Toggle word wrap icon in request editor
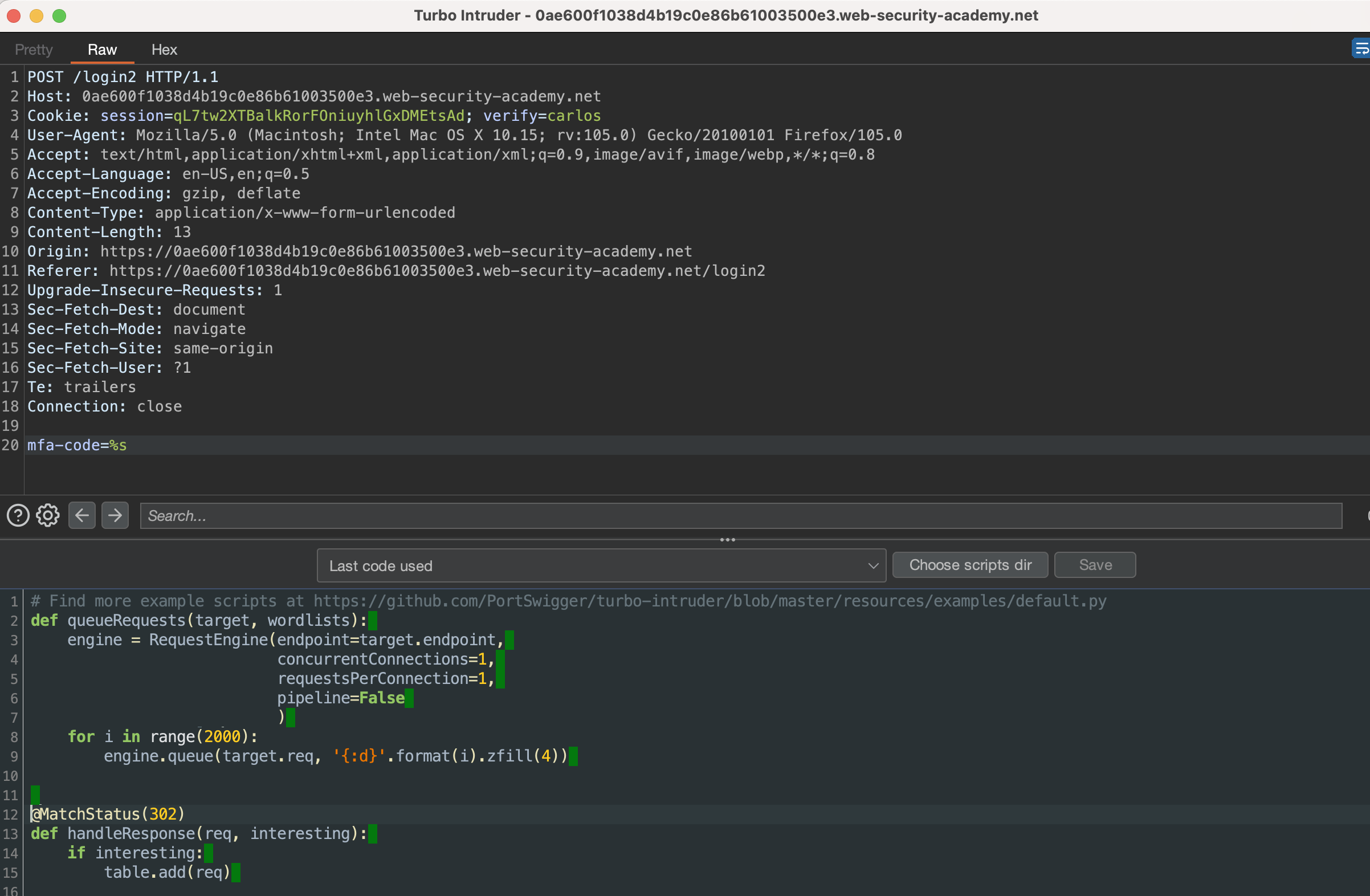The width and height of the screenshot is (1370, 896). [x=1361, y=49]
